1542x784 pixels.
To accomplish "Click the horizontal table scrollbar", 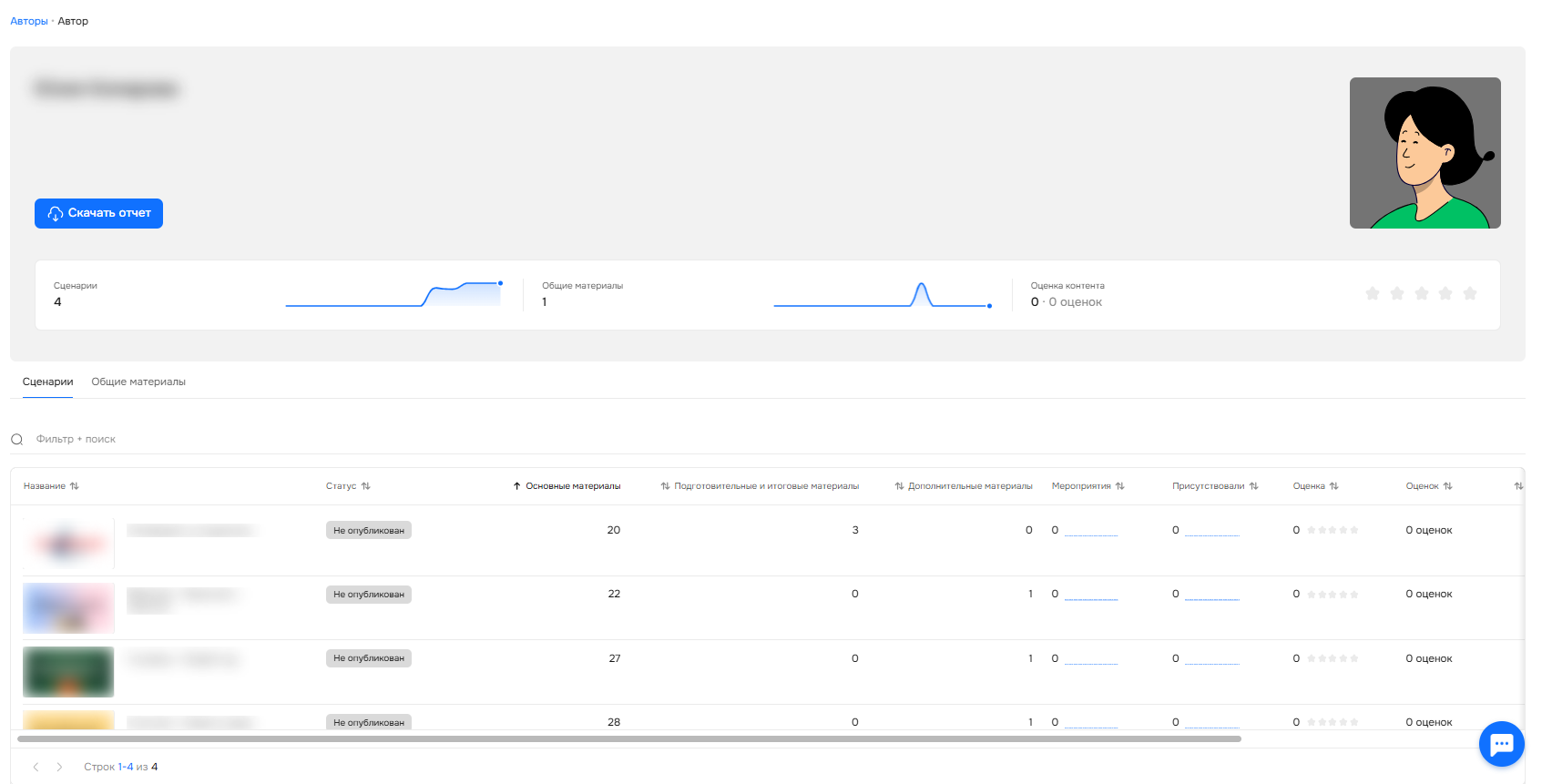I will click(x=629, y=739).
